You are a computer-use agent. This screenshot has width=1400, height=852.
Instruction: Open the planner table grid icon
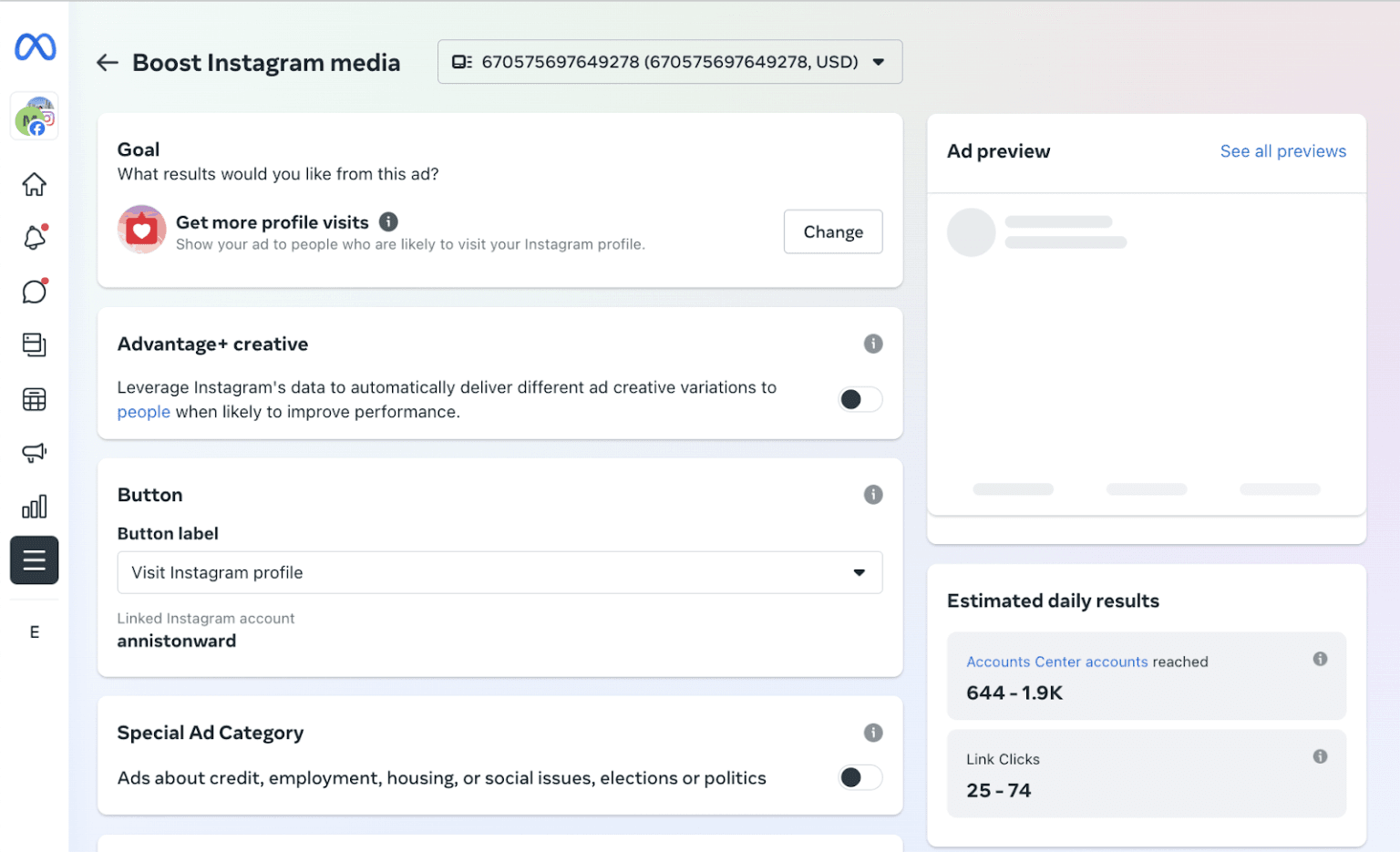coord(35,399)
